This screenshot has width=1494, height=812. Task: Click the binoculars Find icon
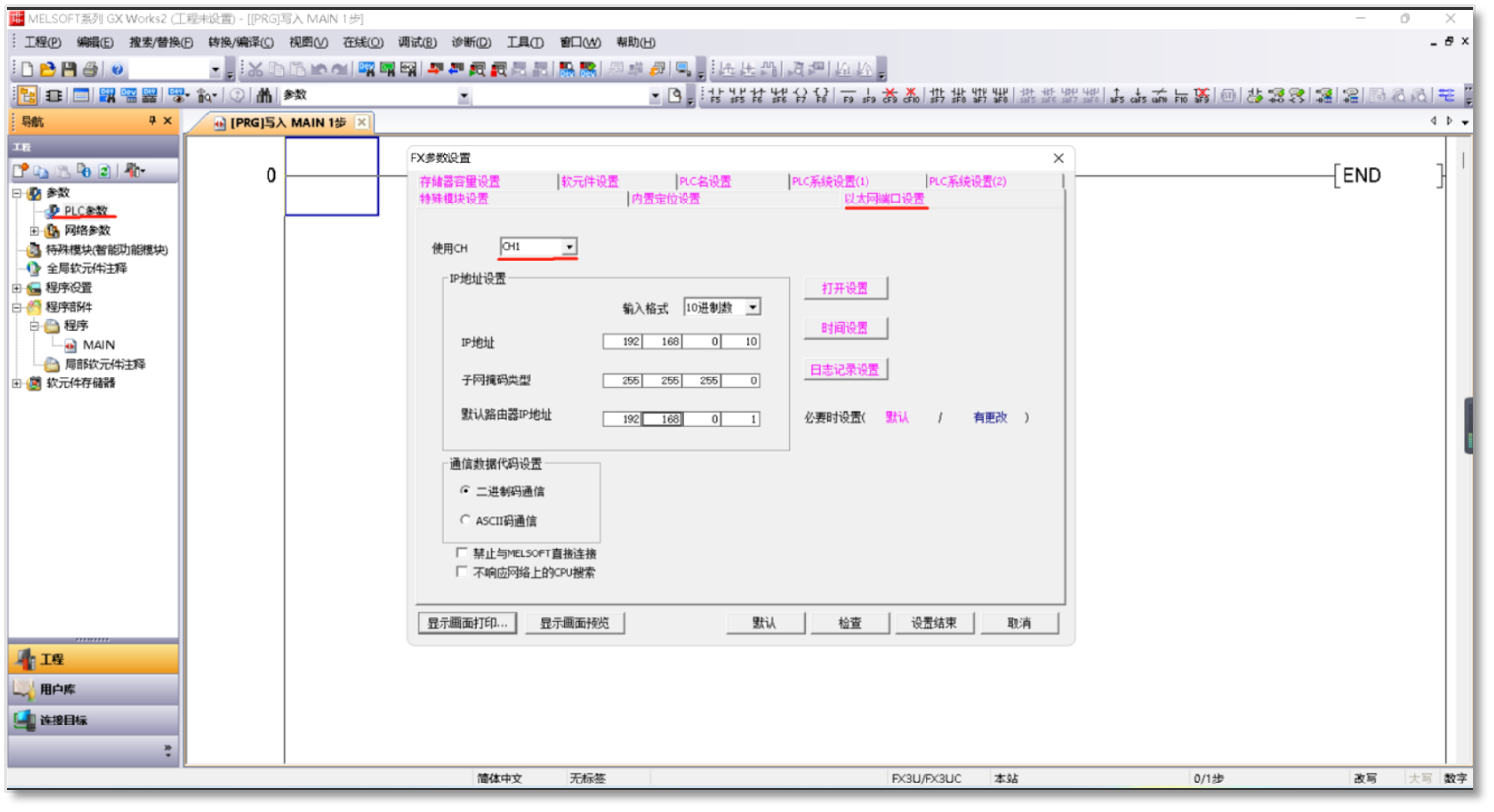pos(264,95)
